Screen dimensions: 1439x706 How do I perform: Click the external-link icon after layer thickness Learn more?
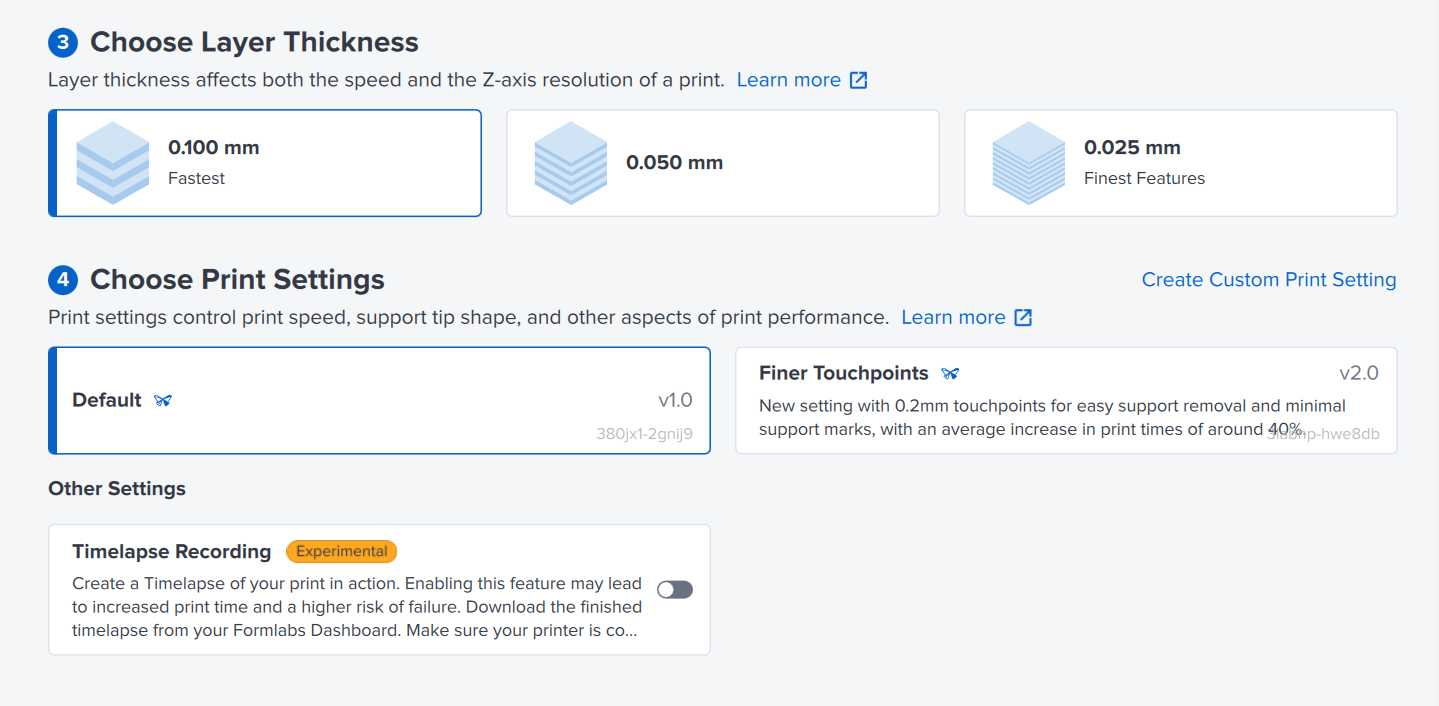pyautogui.click(x=858, y=79)
